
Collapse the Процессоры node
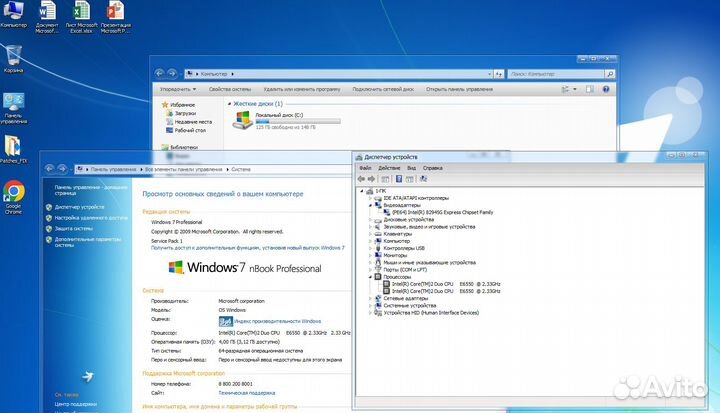(370, 277)
